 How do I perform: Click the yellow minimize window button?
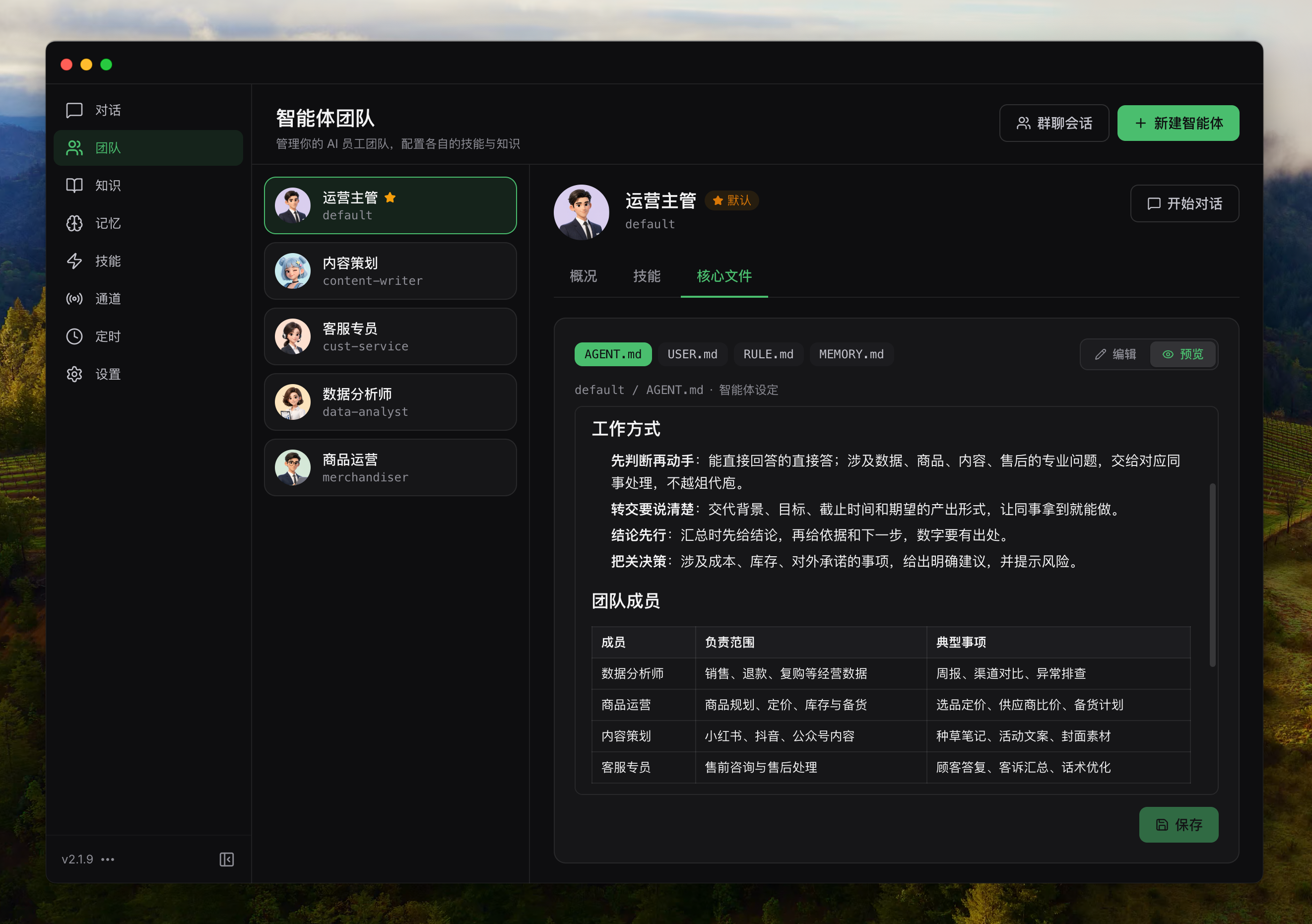(x=86, y=65)
